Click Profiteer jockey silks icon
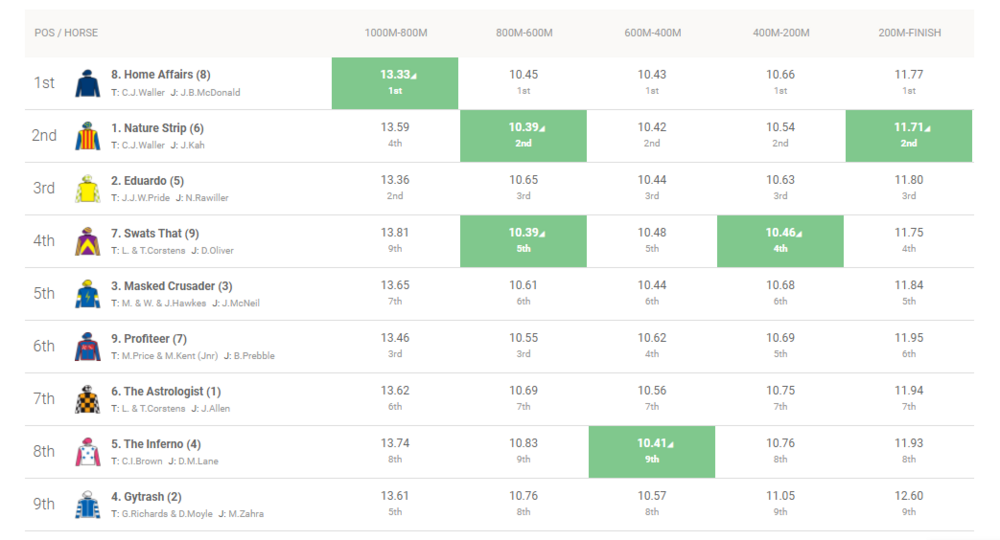The height and width of the screenshot is (540, 1000). point(88,346)
